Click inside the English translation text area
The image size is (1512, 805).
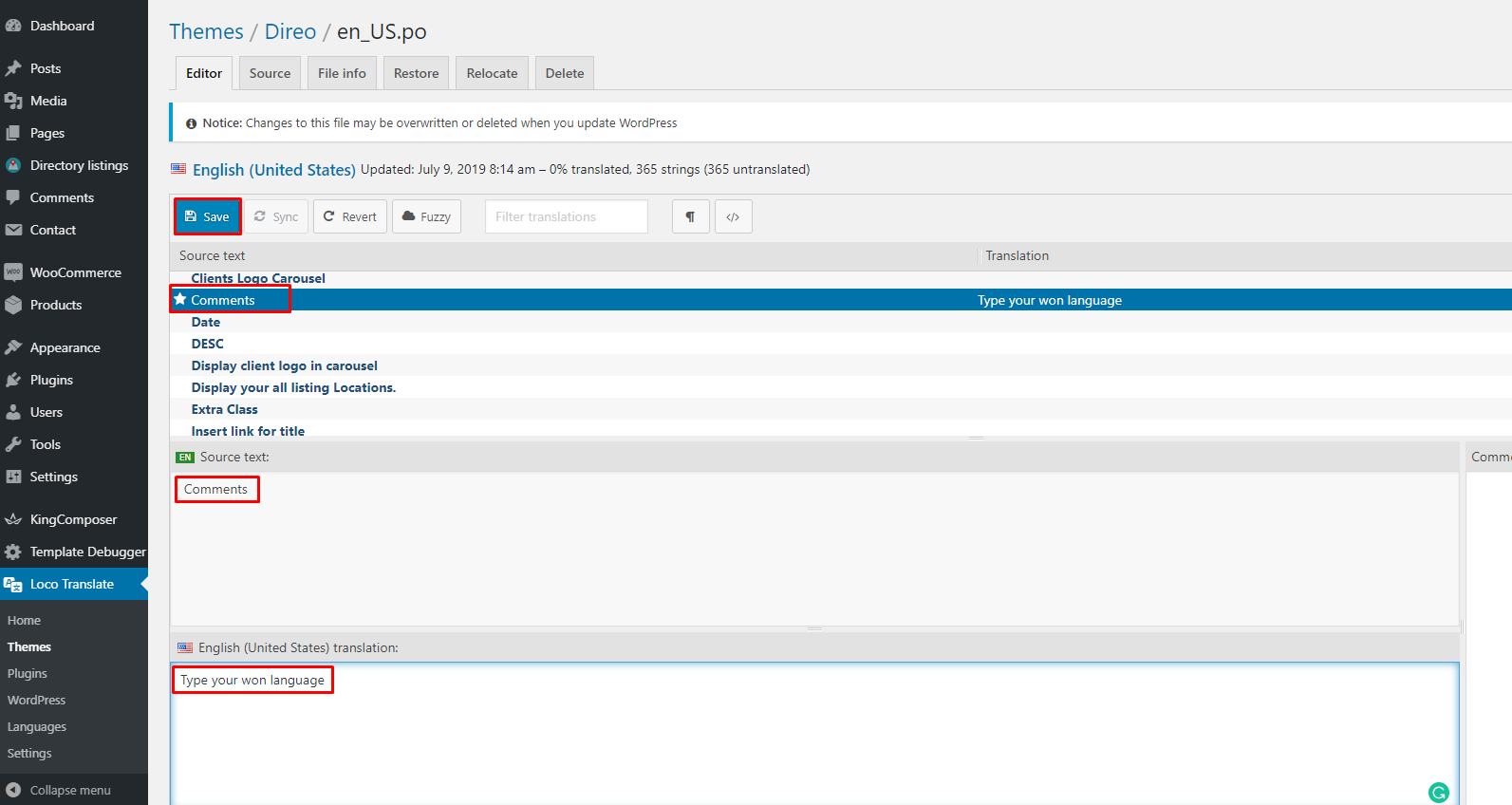coord(814,733)
